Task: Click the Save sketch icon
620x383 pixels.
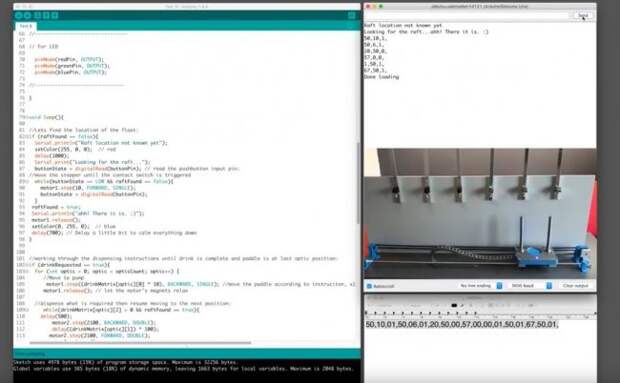Action: [55, 15]
